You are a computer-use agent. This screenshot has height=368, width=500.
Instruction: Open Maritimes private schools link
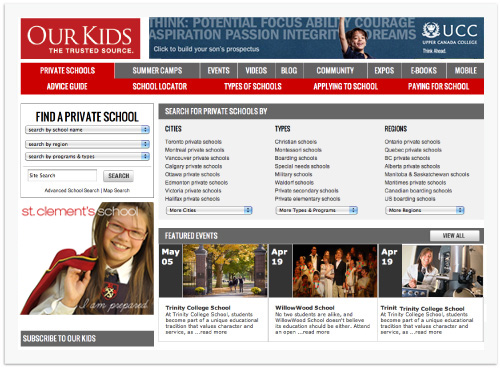click(x=415, y=183)
